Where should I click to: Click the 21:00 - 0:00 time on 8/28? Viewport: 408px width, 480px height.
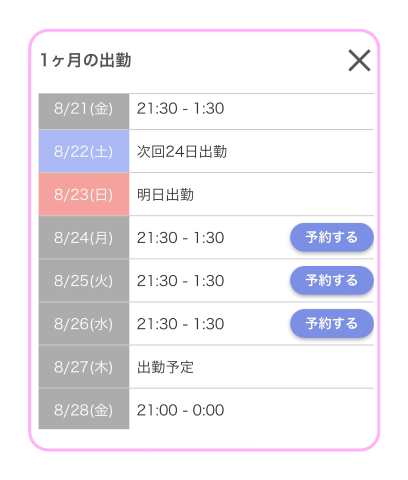180,410
